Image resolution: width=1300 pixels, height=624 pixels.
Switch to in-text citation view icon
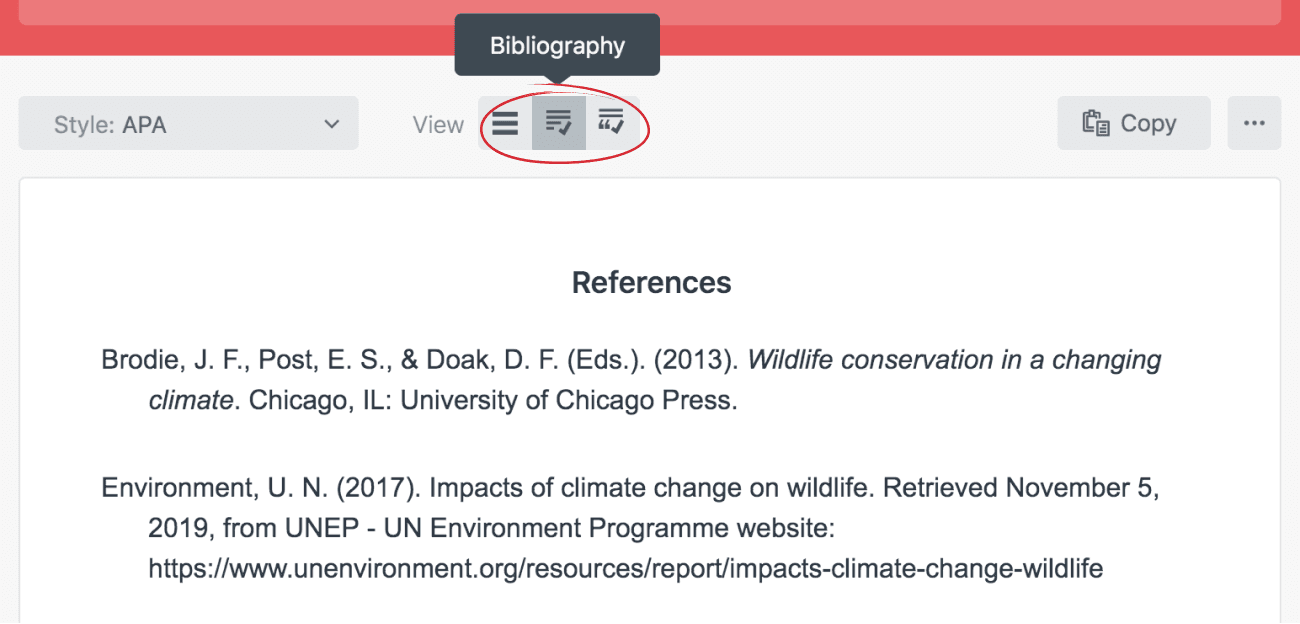pyautogui.click(x=611, y=123)
